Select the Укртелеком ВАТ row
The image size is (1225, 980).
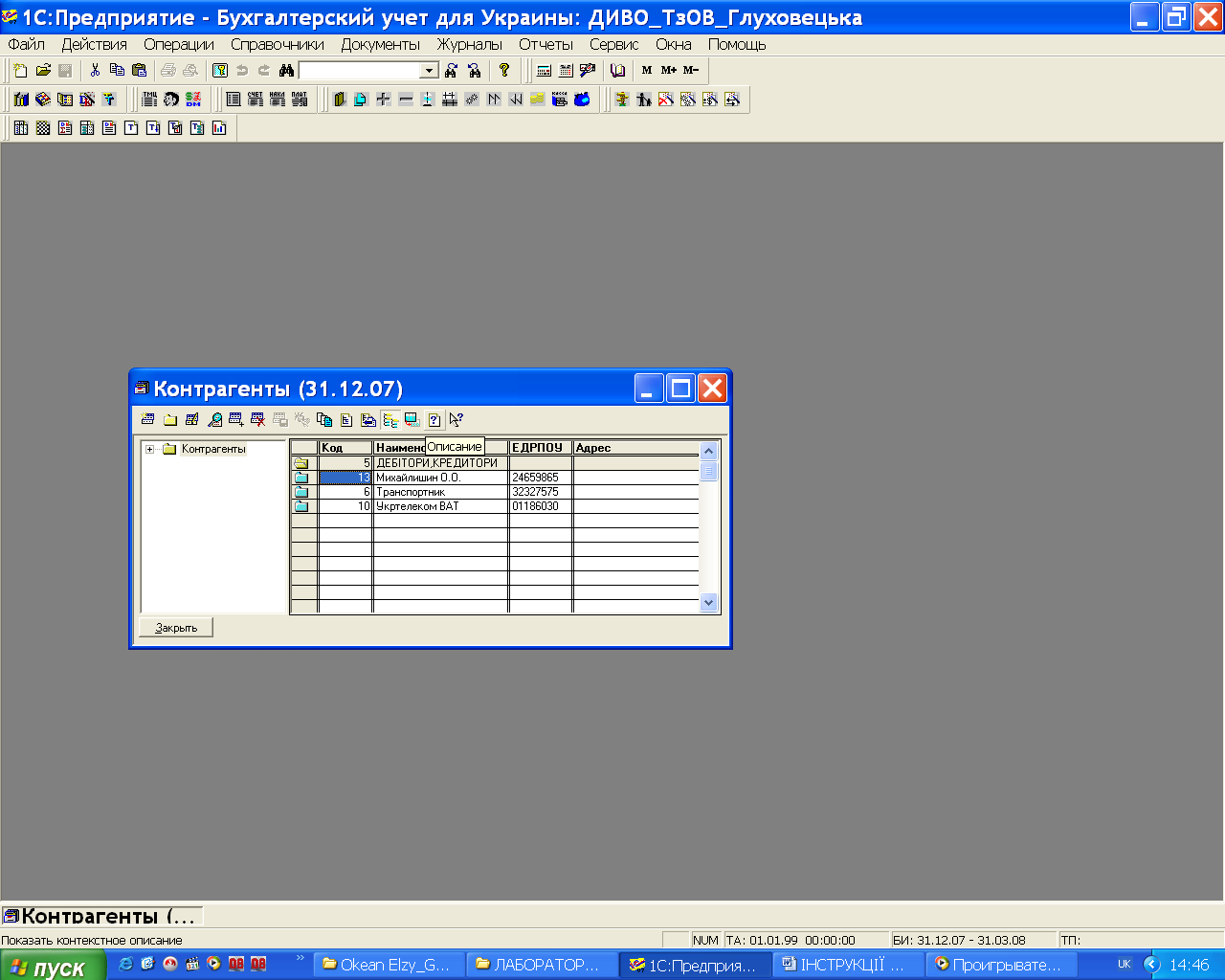pyautogui.click(x=495, y=506)
